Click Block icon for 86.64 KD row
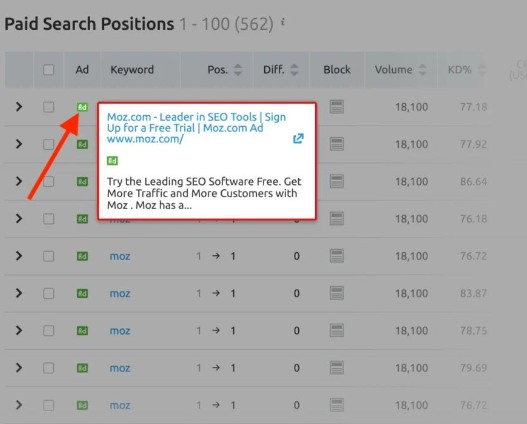527x424 pixels. pos(336,181)
